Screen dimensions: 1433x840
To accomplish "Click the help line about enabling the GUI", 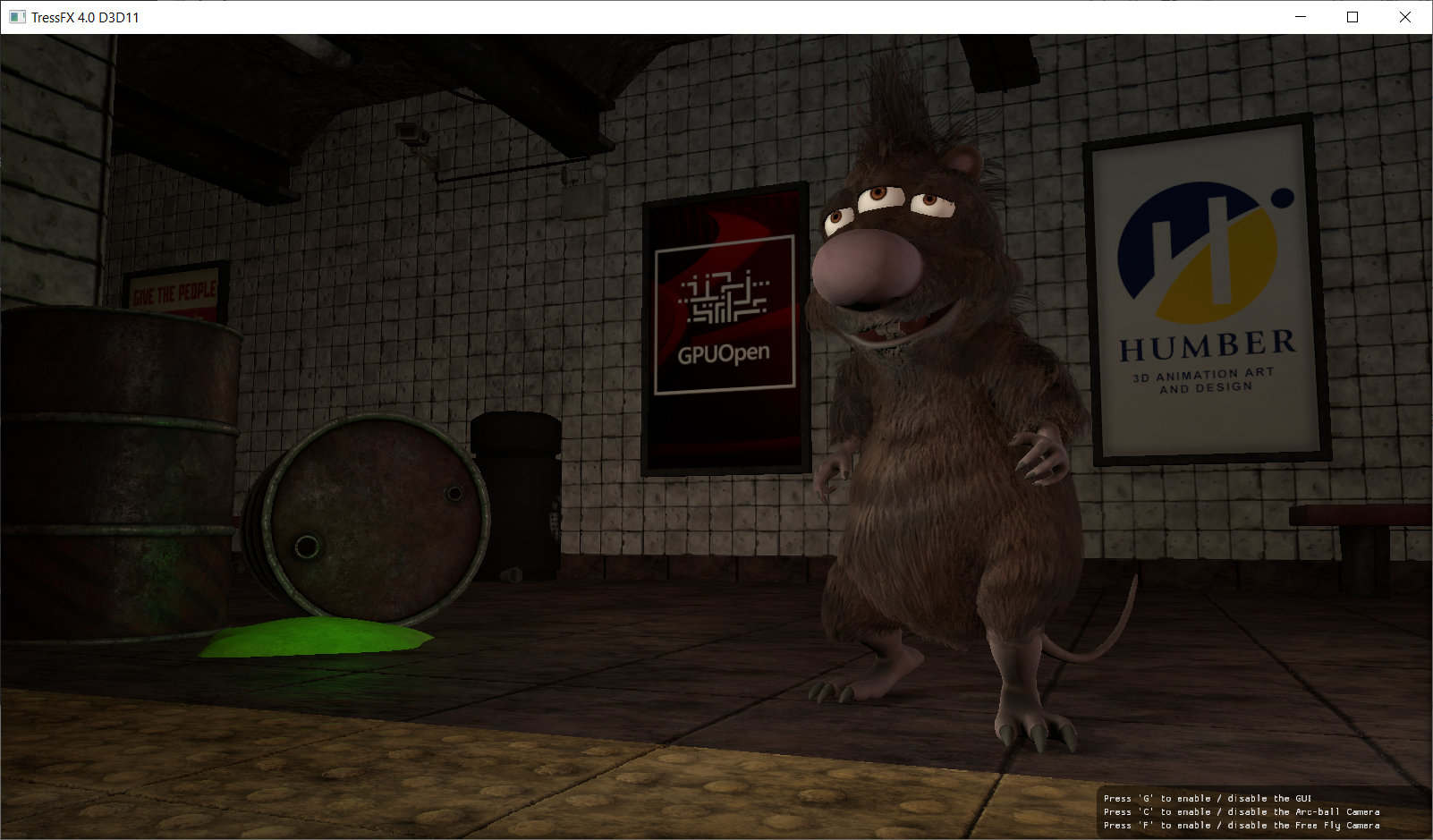I will pyautogui.click(x=1208, y=798).
